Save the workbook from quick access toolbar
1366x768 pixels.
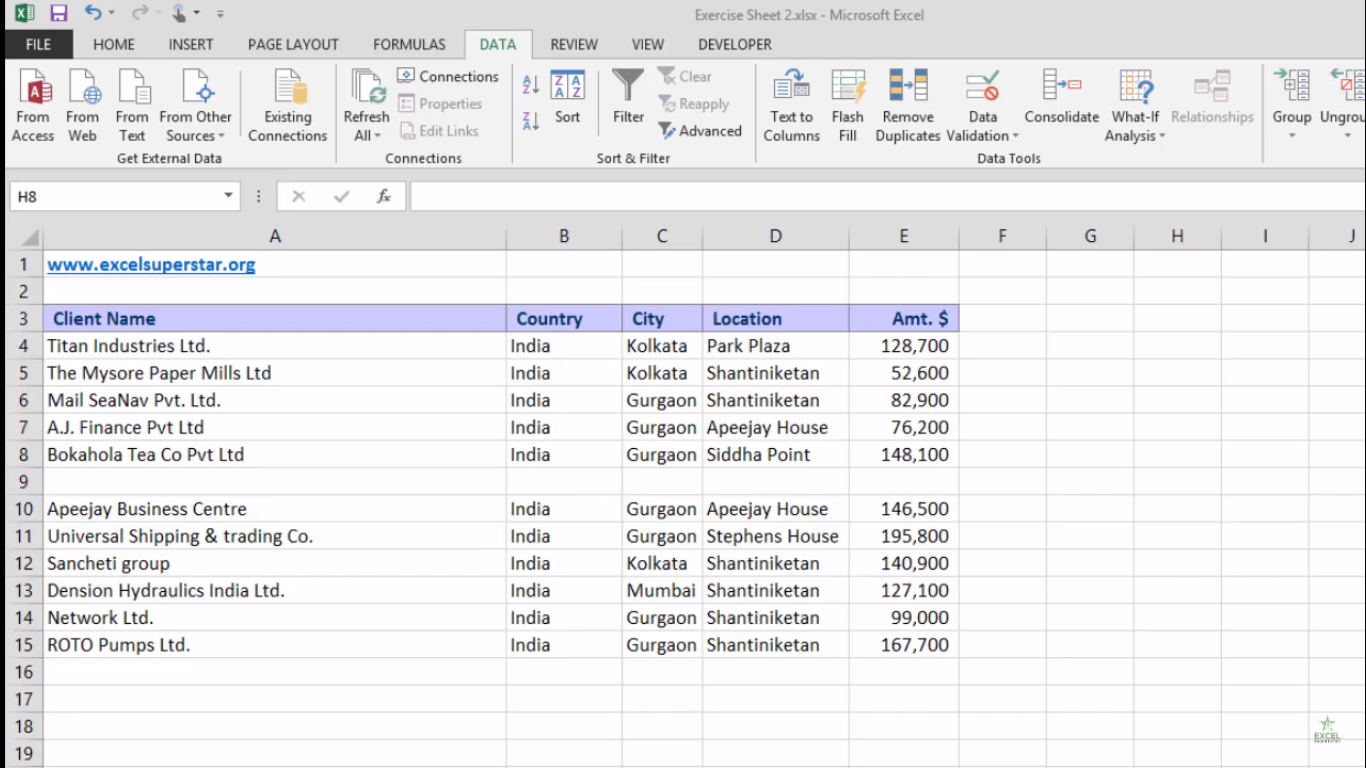(x=58, y=14)
